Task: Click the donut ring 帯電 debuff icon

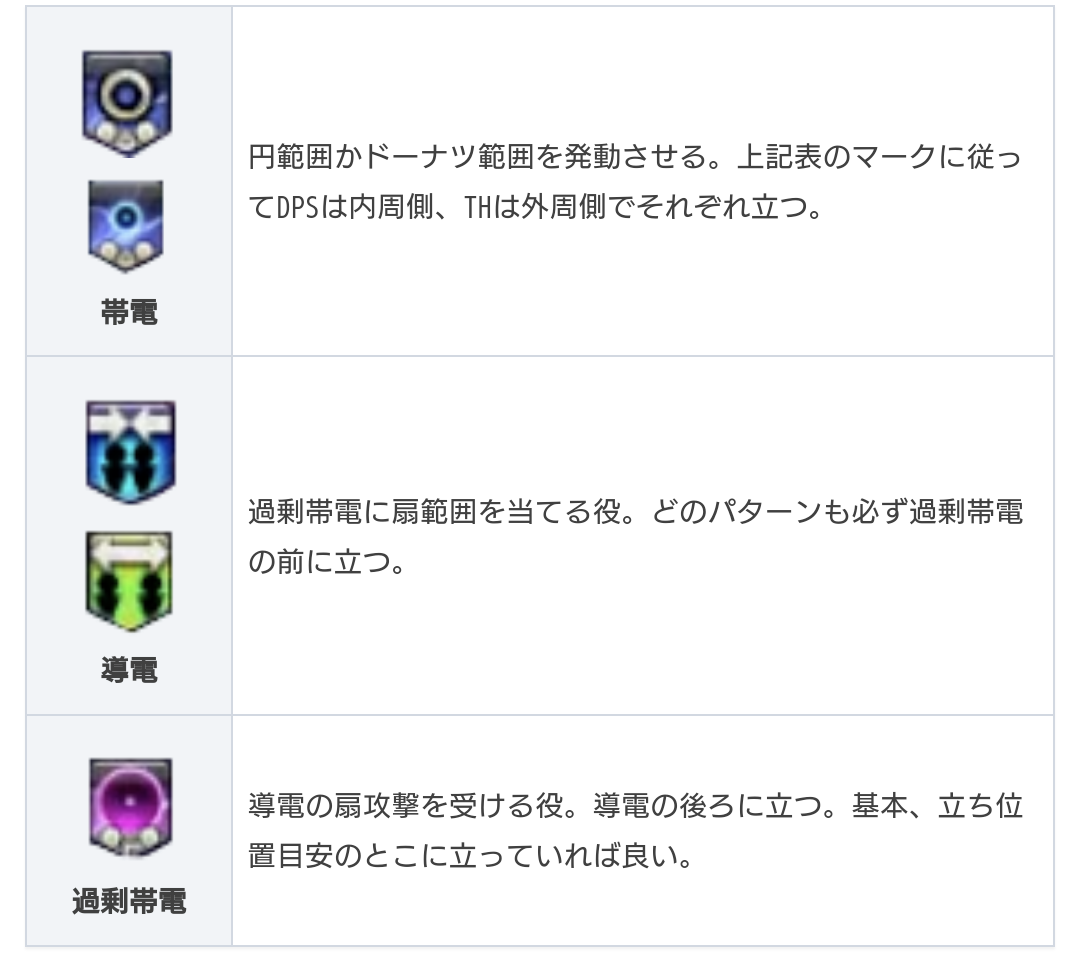Action: click(127, 104)
